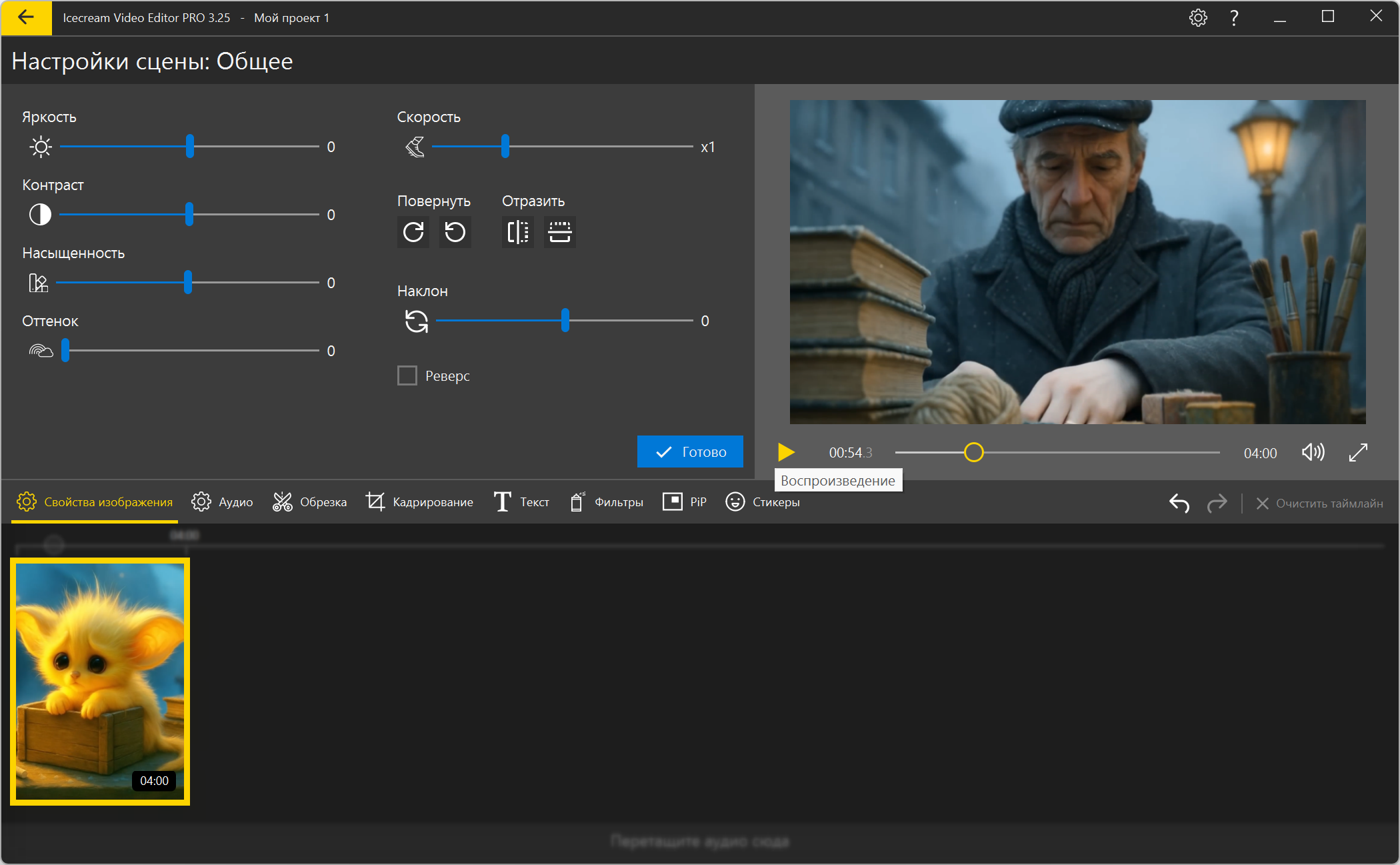This screenshot has width=1400, height=865.
Task: Redo the last undone action
Action: click(1217, 503)
